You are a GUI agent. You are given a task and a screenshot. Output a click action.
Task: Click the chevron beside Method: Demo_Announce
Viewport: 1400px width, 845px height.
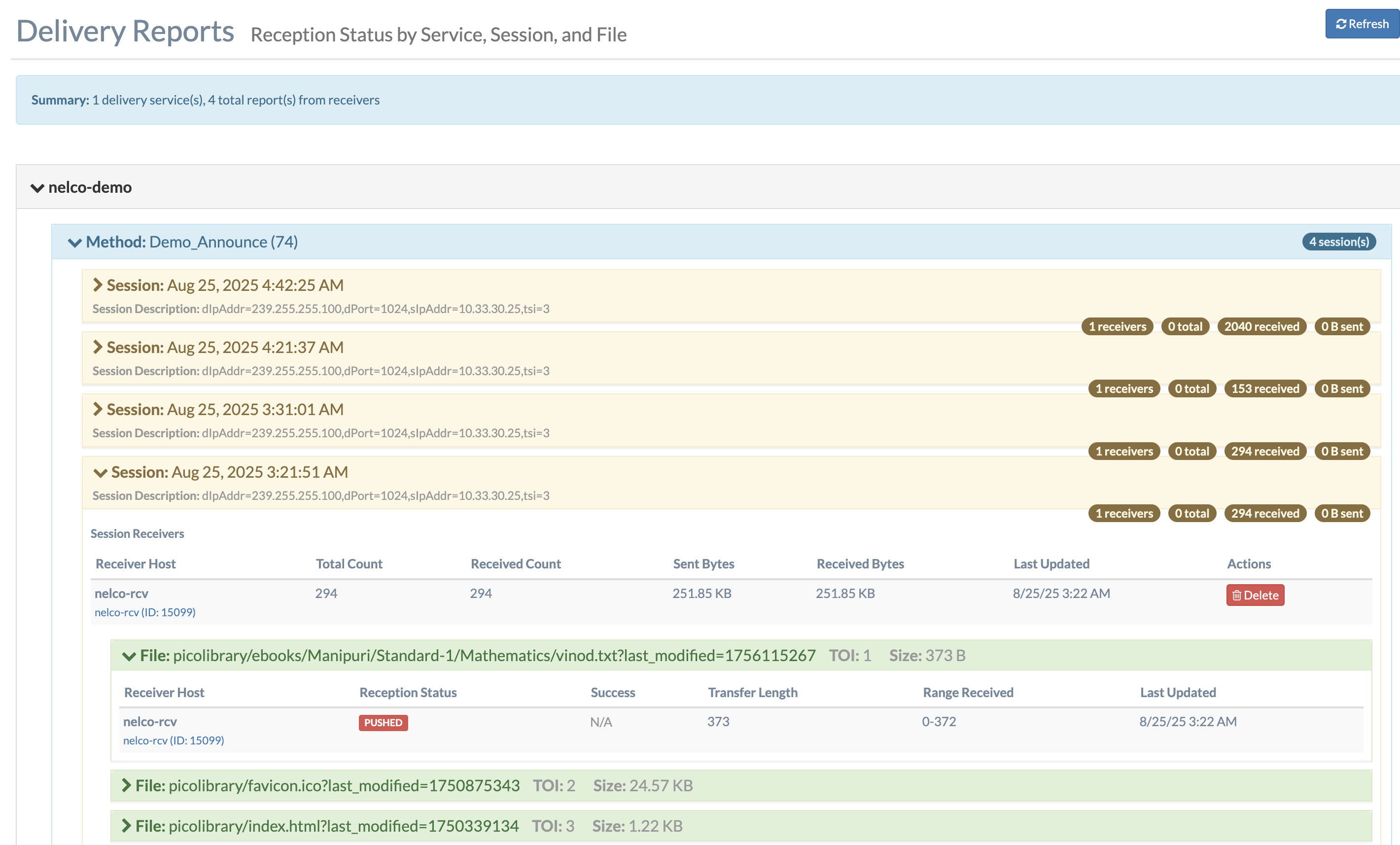pos(74,242)
